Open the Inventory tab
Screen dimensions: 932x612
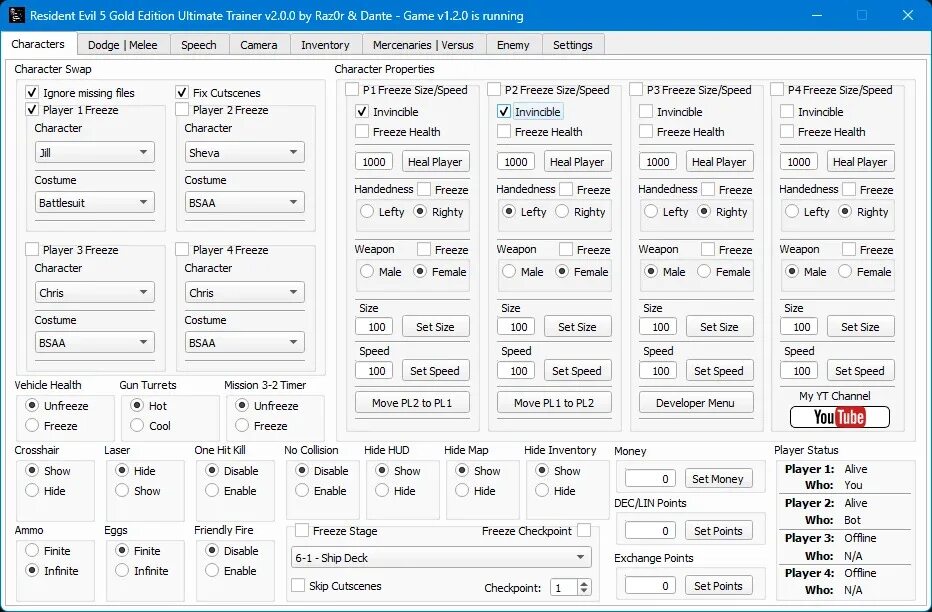click(325, 45)
